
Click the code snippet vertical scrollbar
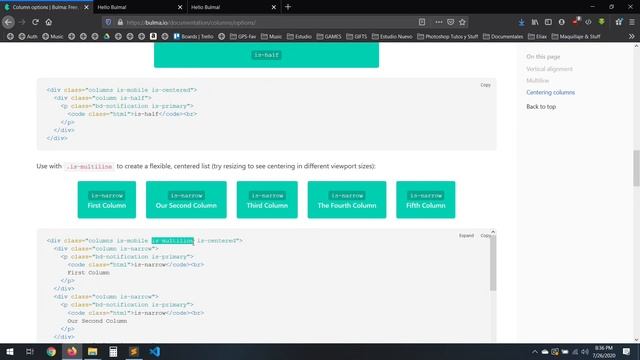pyautogui.click(x=493, y=263)
